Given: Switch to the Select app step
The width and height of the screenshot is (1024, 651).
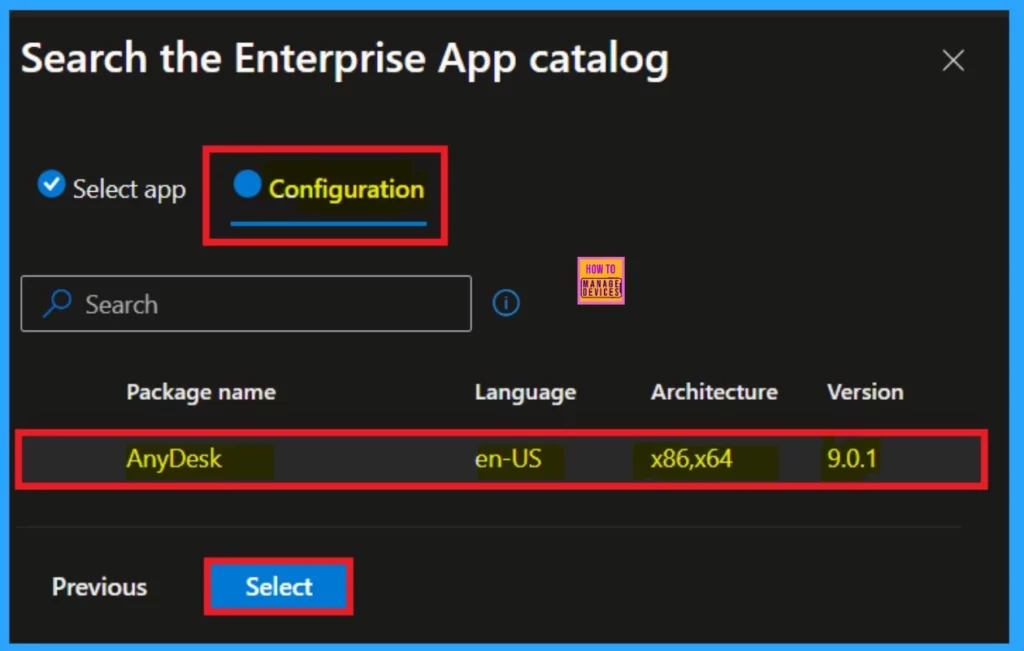Looking at the screenshot, I should tap(112, 188).
